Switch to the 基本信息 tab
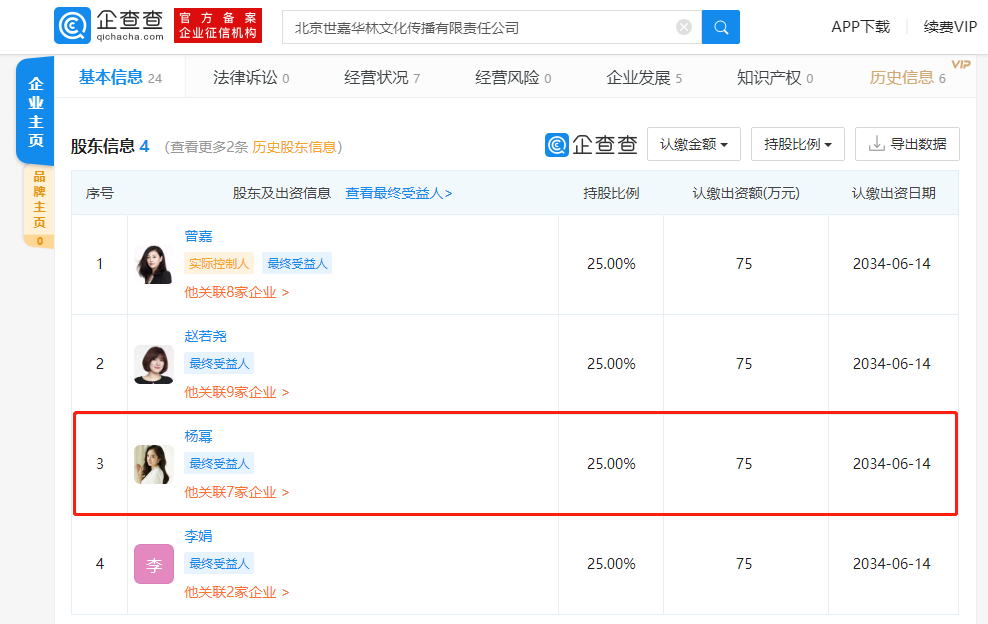988x624 pixels. (x=120, y=78)
